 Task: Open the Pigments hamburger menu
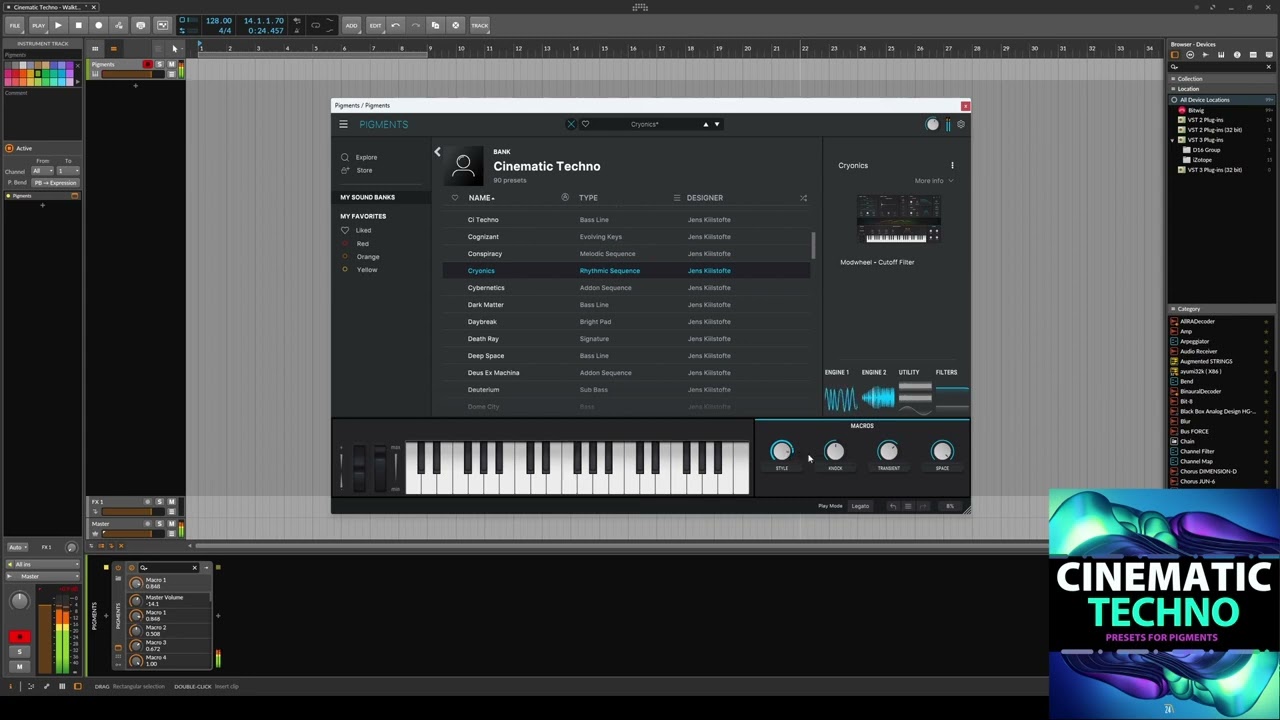point(343,124)
